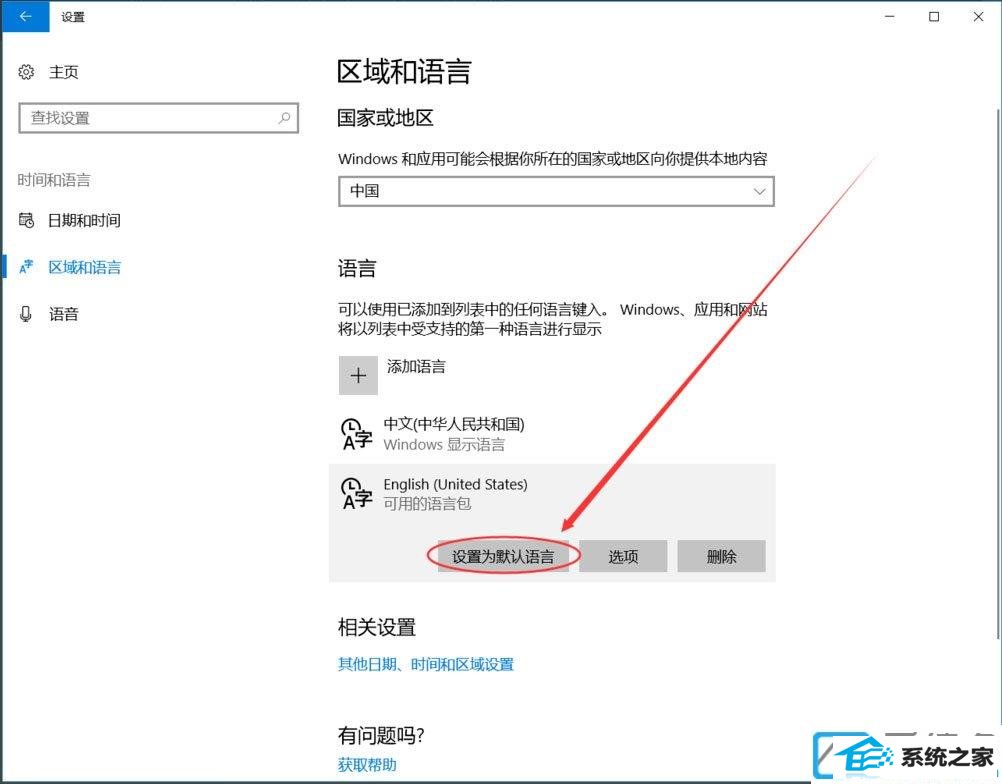Click the 删除 button
The image size is (1002, 784).
(x=721, y=557)
